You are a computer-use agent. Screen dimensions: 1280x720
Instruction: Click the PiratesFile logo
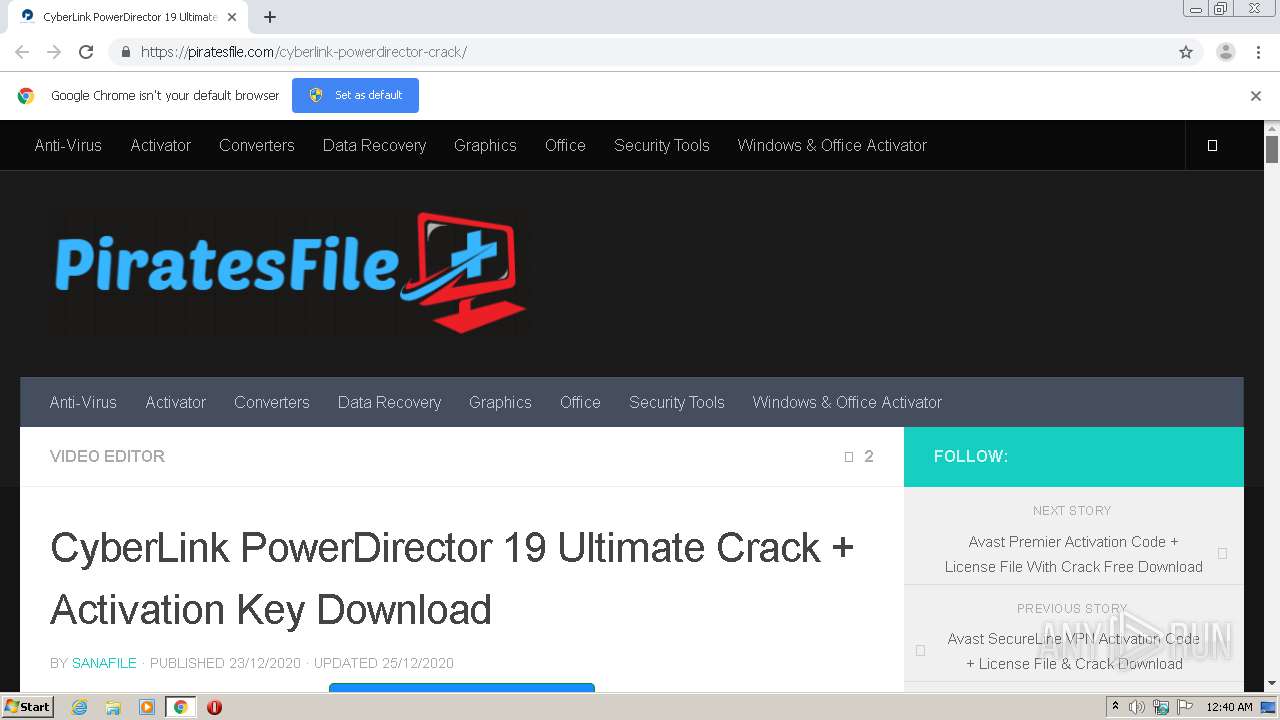(x=289, y=272)
